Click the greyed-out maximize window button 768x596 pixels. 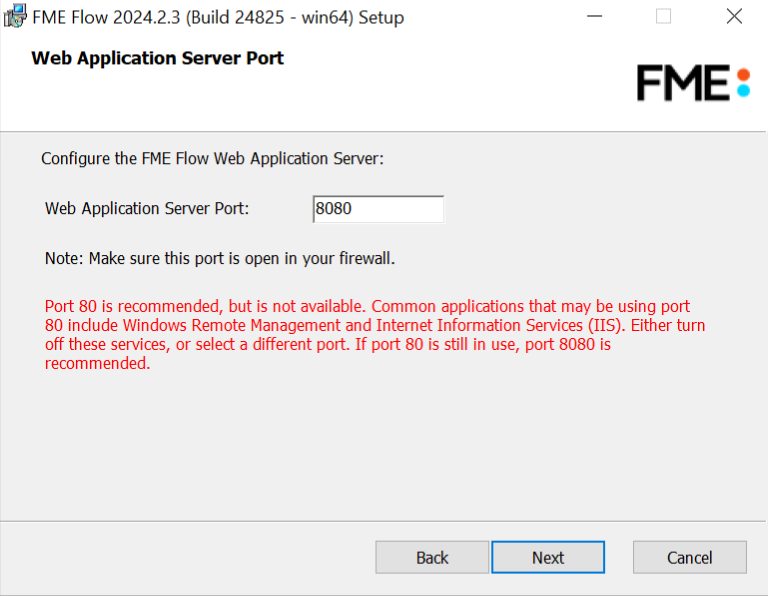pos(663,16)
